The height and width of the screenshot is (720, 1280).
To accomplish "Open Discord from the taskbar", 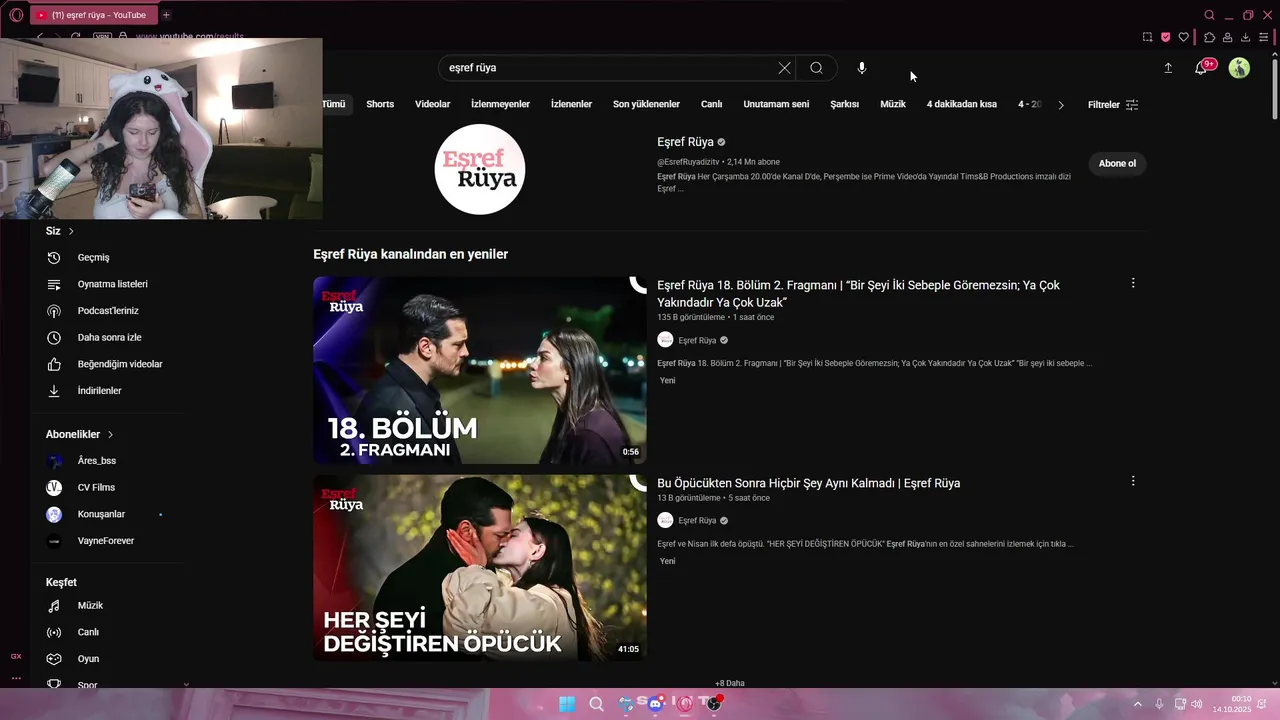I will 655,704.
